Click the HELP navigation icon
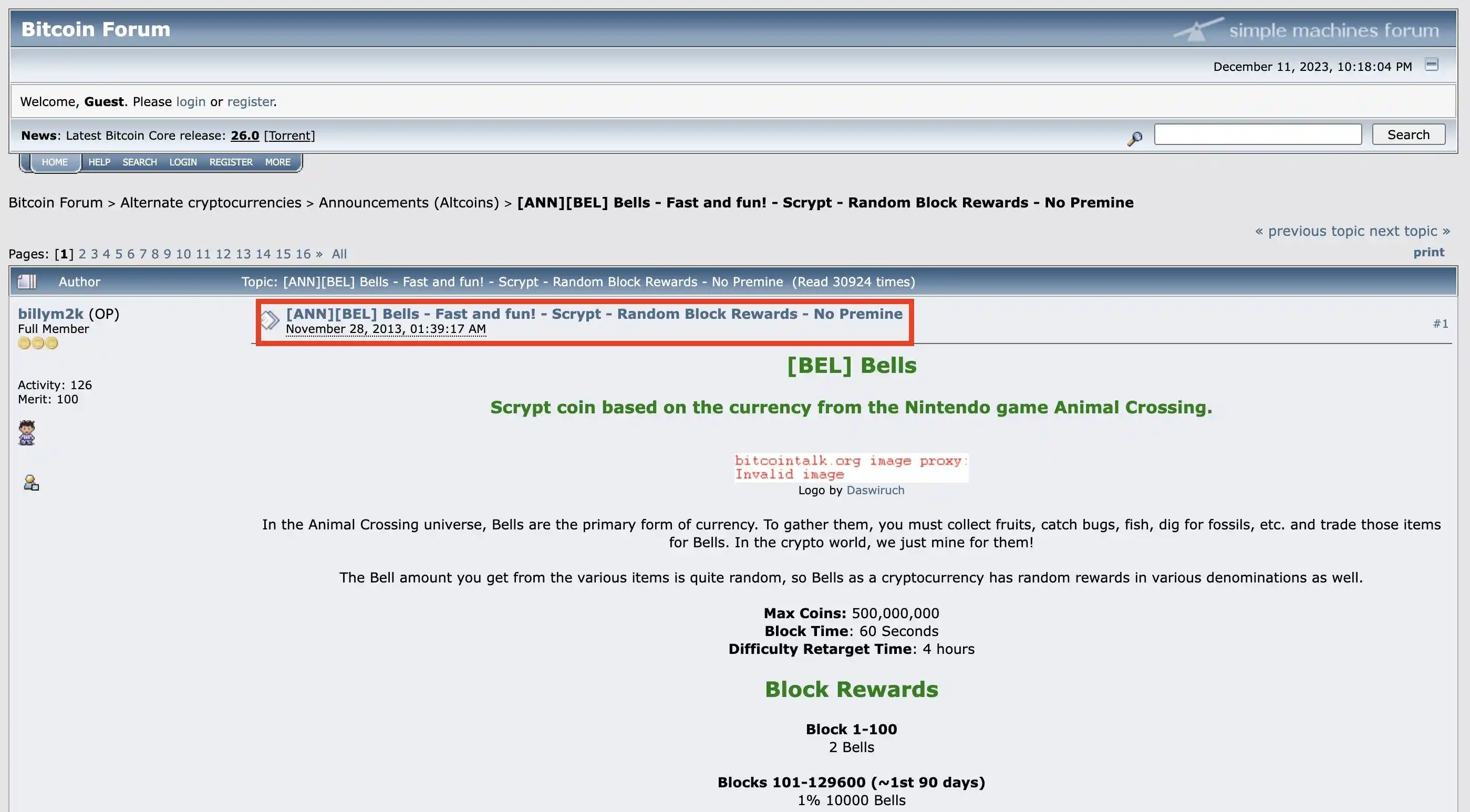 coord(97,161)
